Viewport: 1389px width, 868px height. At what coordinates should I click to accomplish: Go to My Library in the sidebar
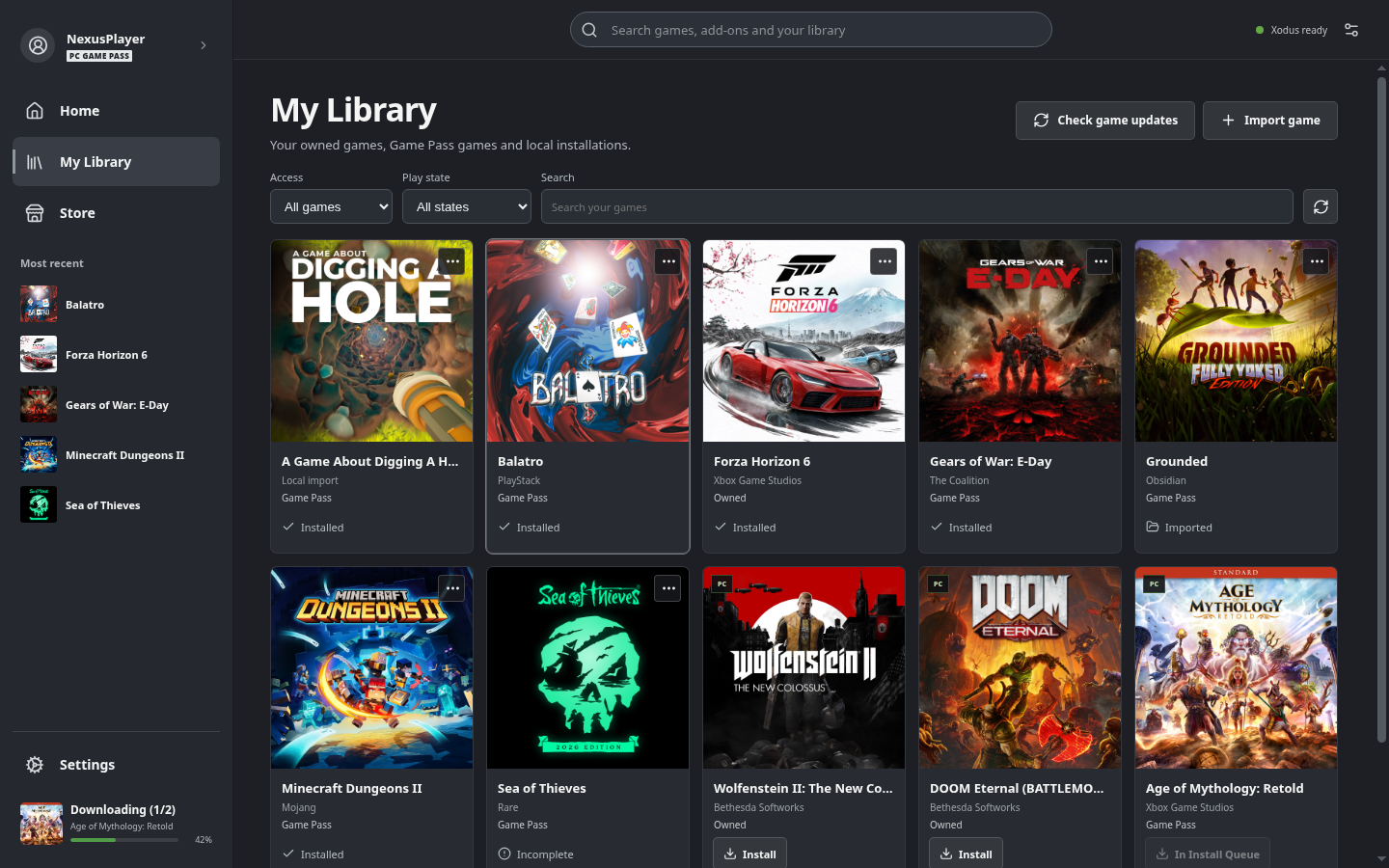click(116, 162)
